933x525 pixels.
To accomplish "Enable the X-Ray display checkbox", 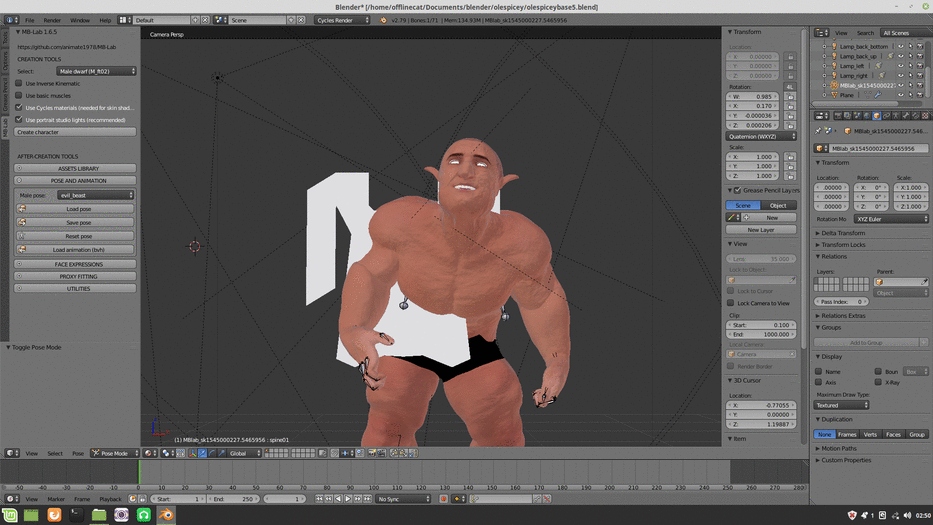I will tap(878, 382).
